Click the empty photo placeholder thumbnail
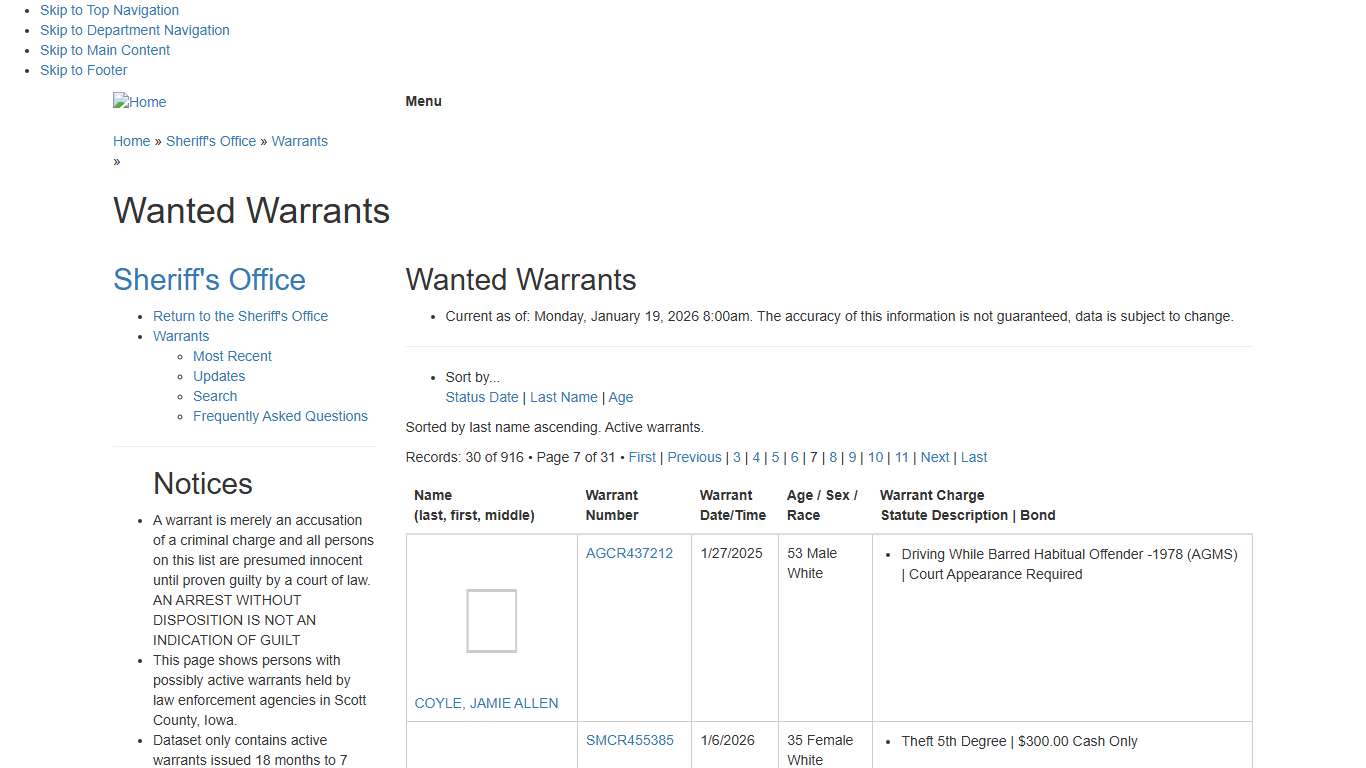Viewport: 1366px width, 768px height. tap(491, 620)
